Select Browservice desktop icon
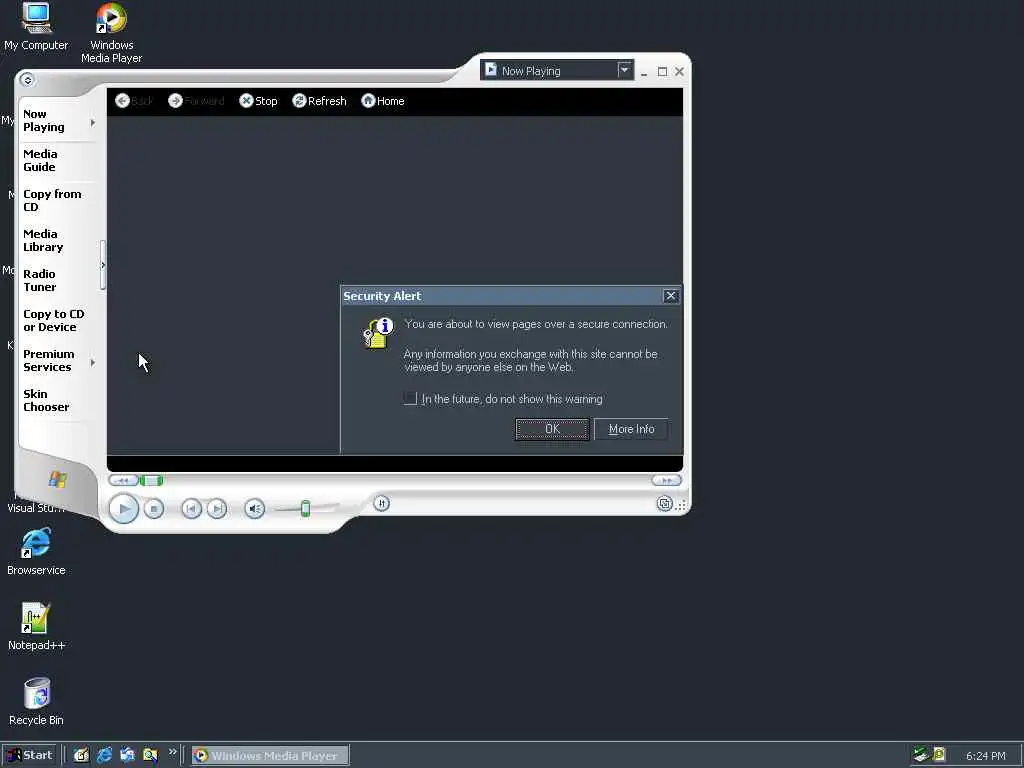Image resolution: width=1024 pixels, height=768 pixels. pos(36,552)
